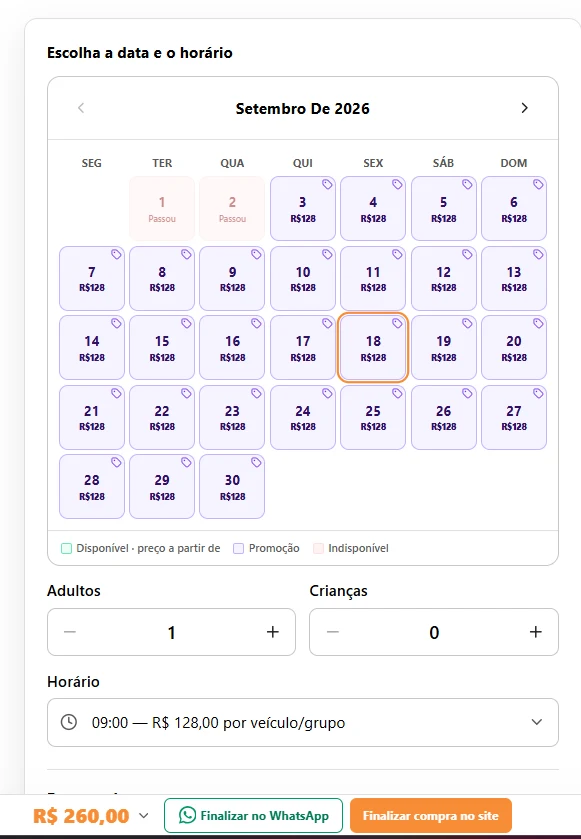Viewport: 581px width, 839px height.
Task: Select September 26 on the calendar
Action: tap(444, 417)
